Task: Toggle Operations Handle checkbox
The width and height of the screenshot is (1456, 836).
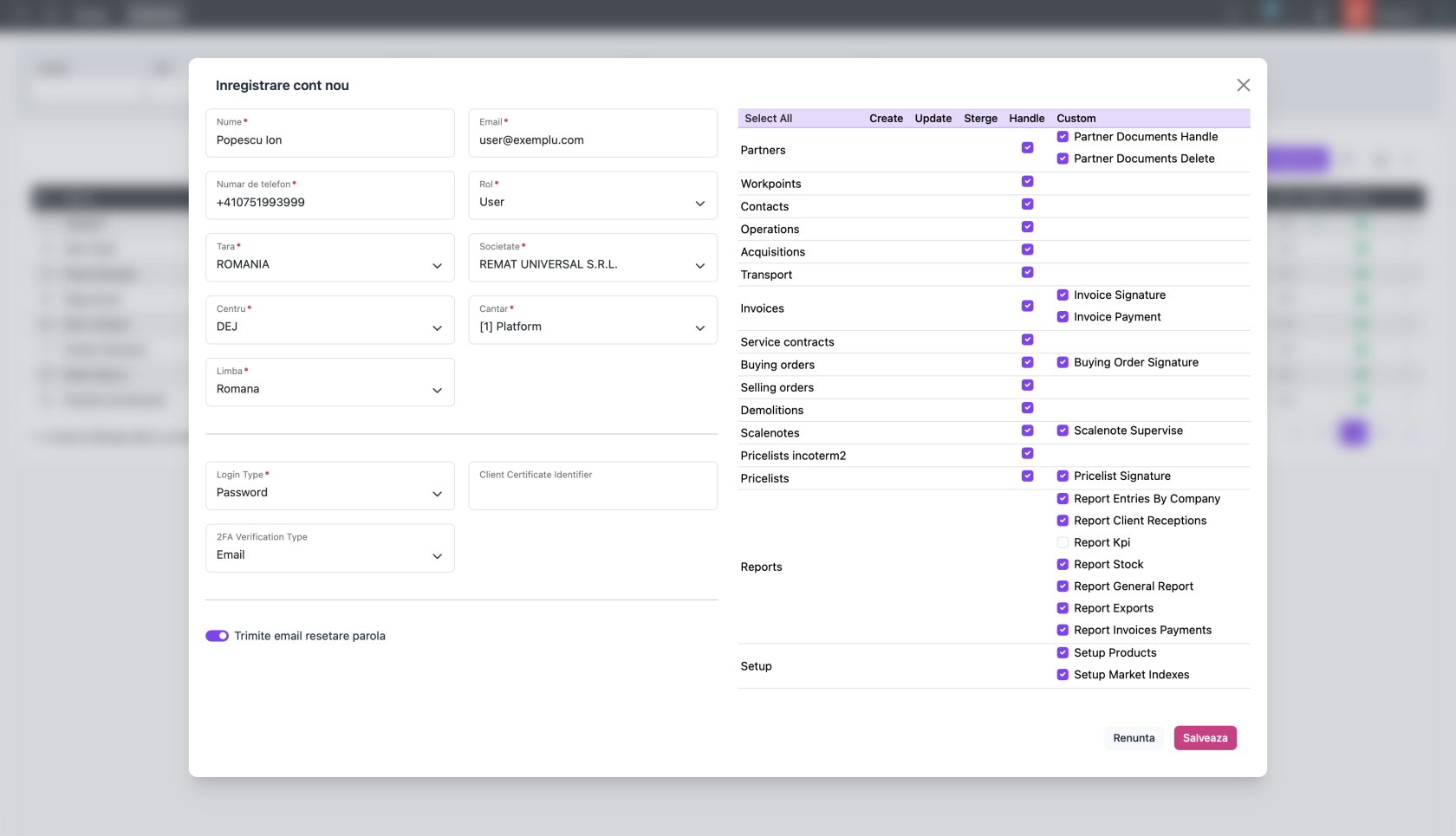Action: pos(1027,227)
